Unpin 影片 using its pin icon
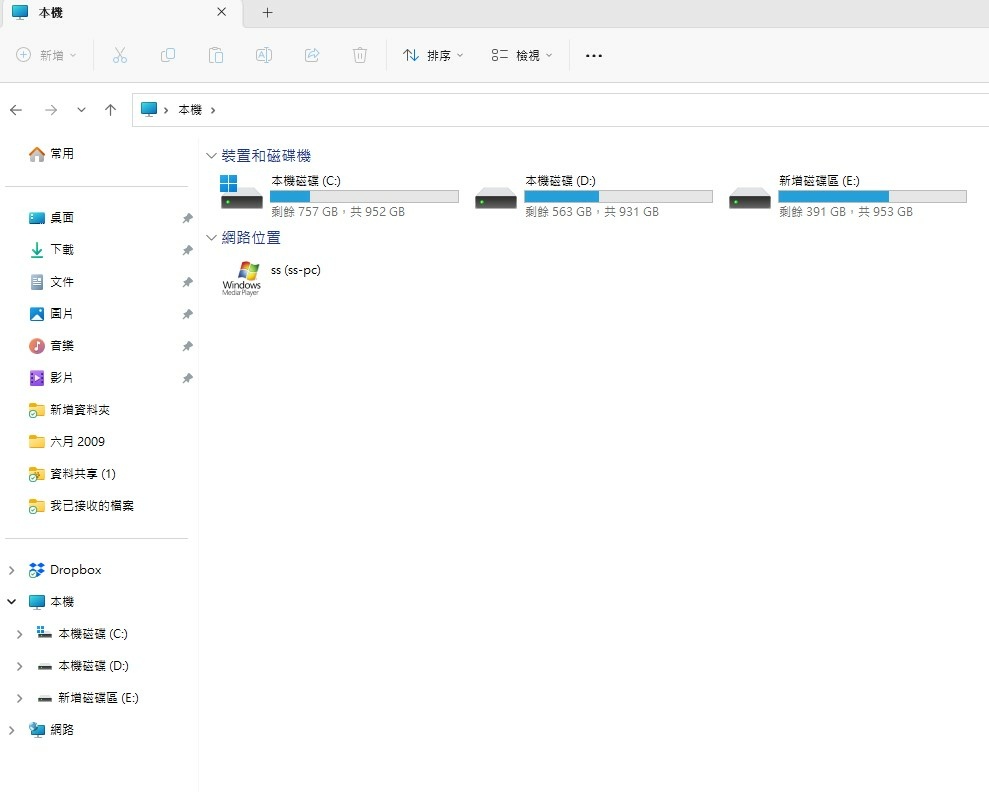The width and height of the screenshot is (989, 792). click(187, 378)
